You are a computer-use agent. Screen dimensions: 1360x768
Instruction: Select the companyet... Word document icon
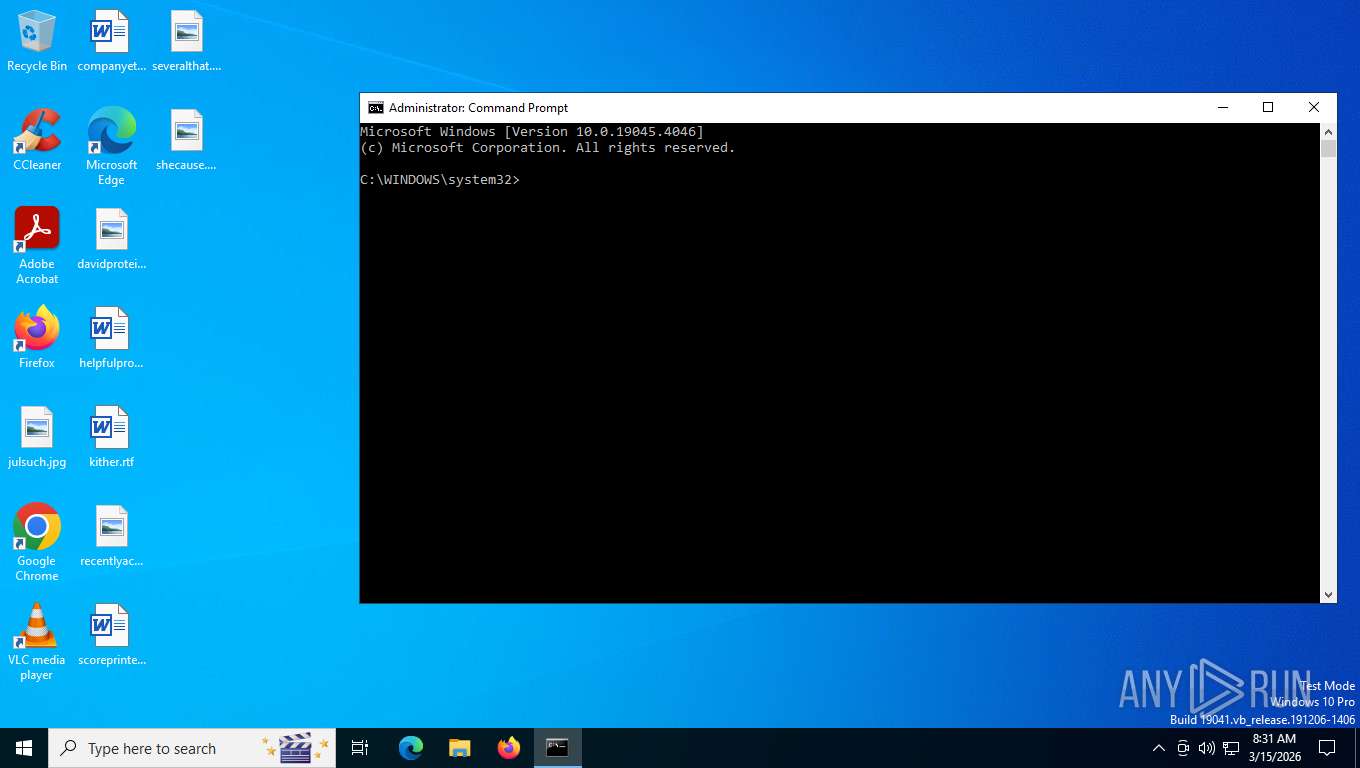coord(111,41)
